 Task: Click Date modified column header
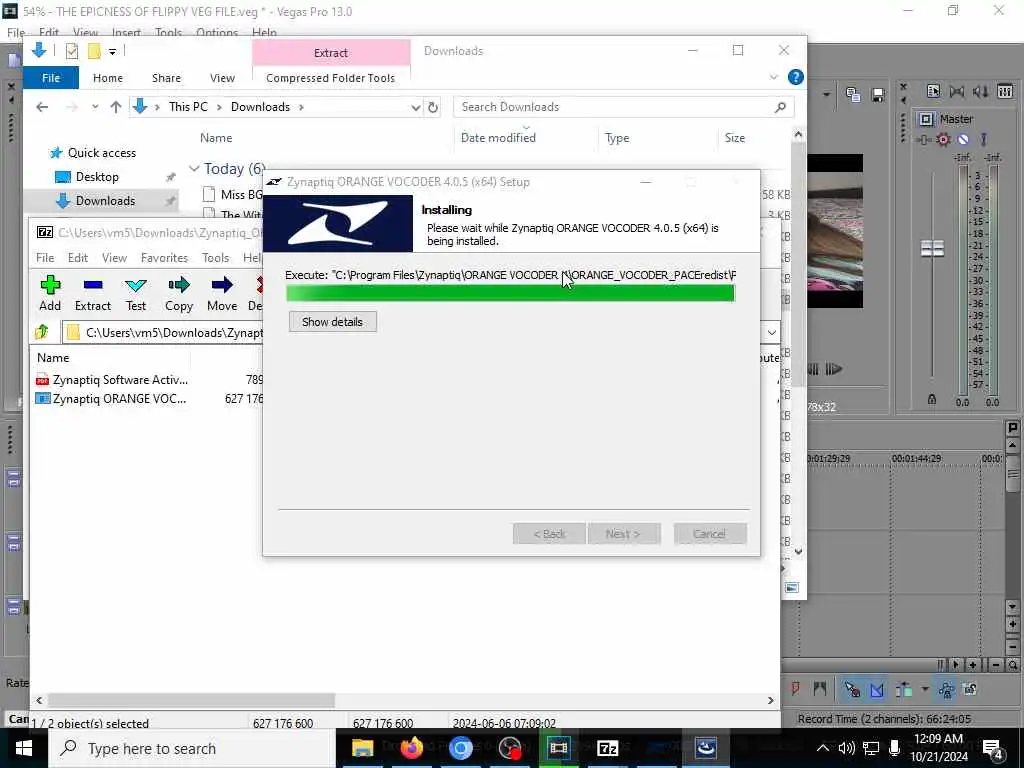click(x=498, y=138)
